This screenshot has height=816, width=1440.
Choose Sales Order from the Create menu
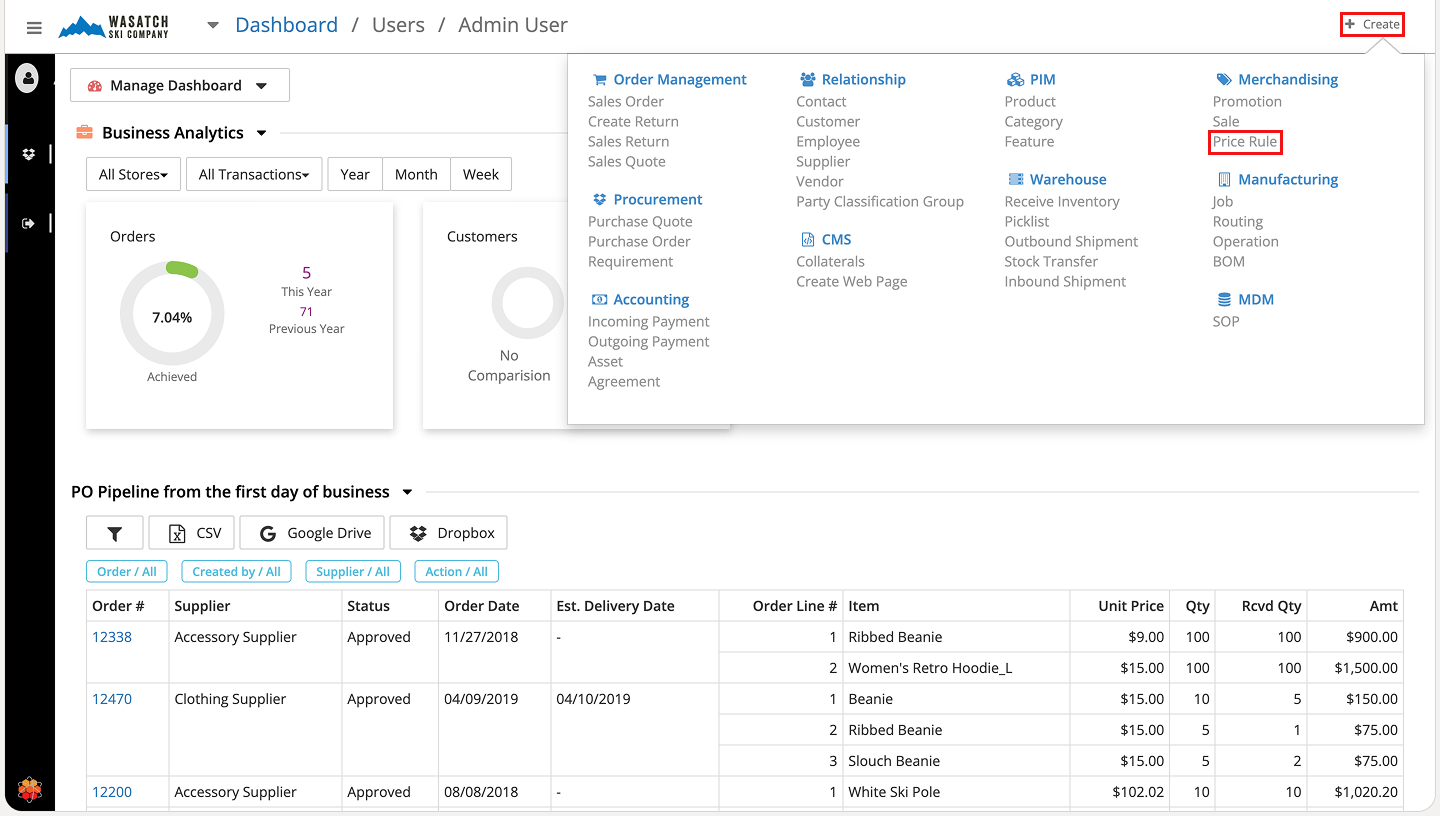tap(625, 102)
